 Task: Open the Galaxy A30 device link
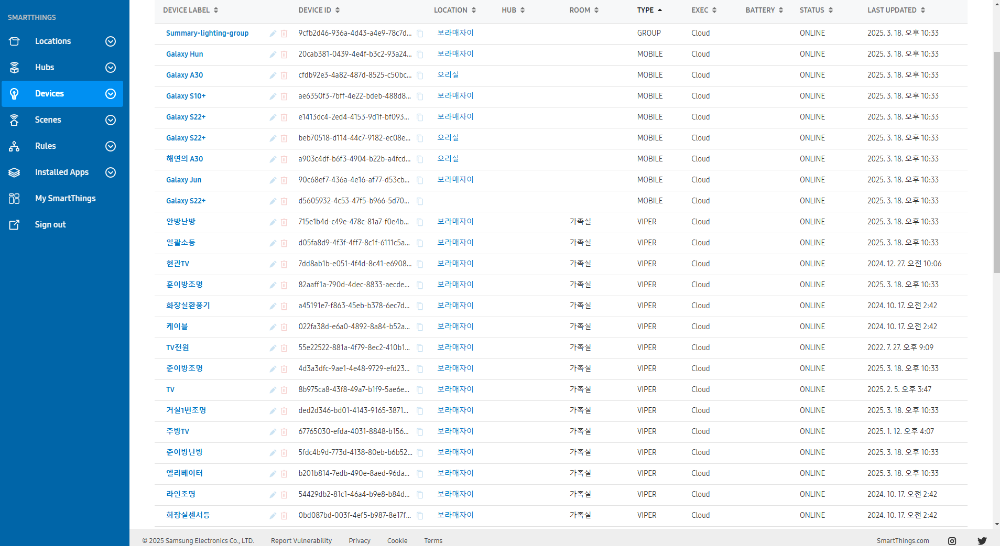pos(184,75)
